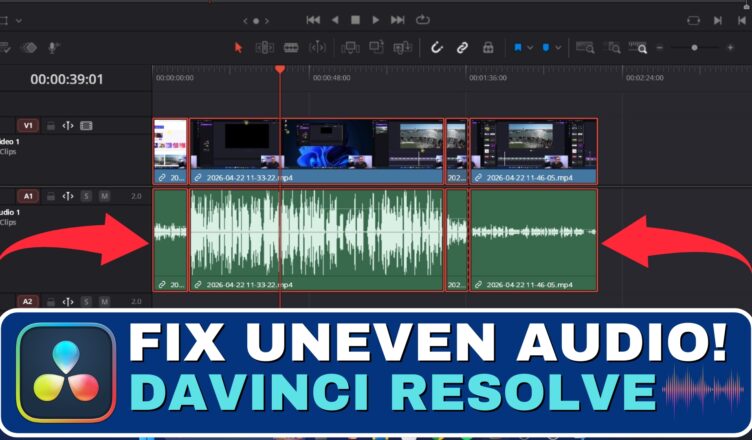Select audio clip 2026-04-22 11-46-05.mp4 on A1
Viewport: 752px width, 440px height.
(534, 240)
